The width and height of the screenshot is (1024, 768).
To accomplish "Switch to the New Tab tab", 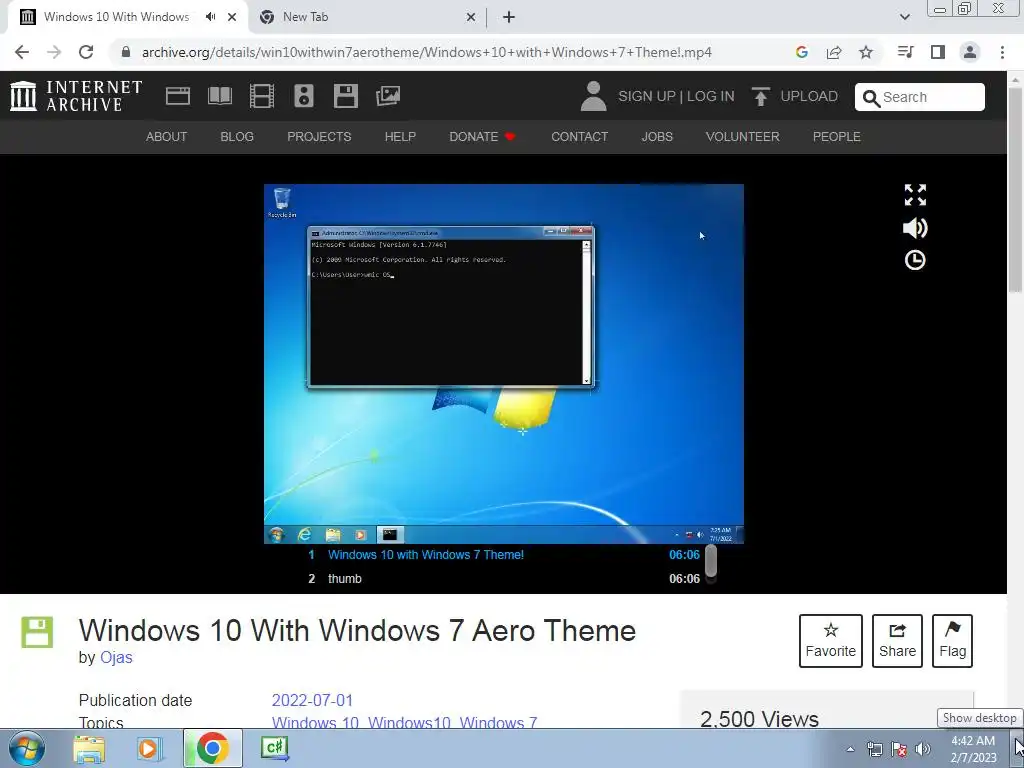I will click(x=367, y=17).
